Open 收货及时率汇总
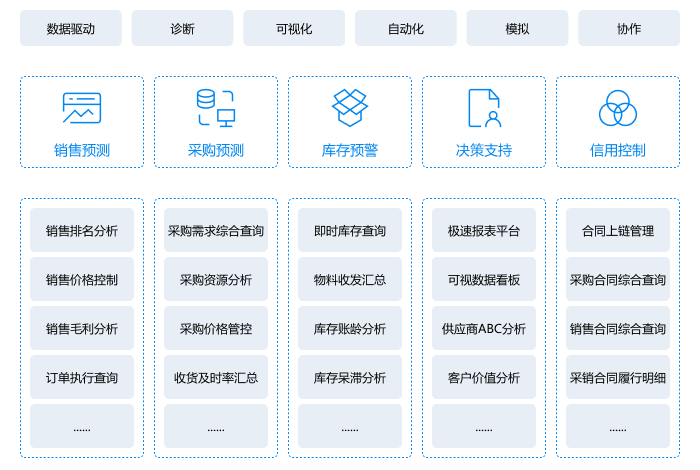Viewport: 700px width, 470px height. [x=216, y=377]
